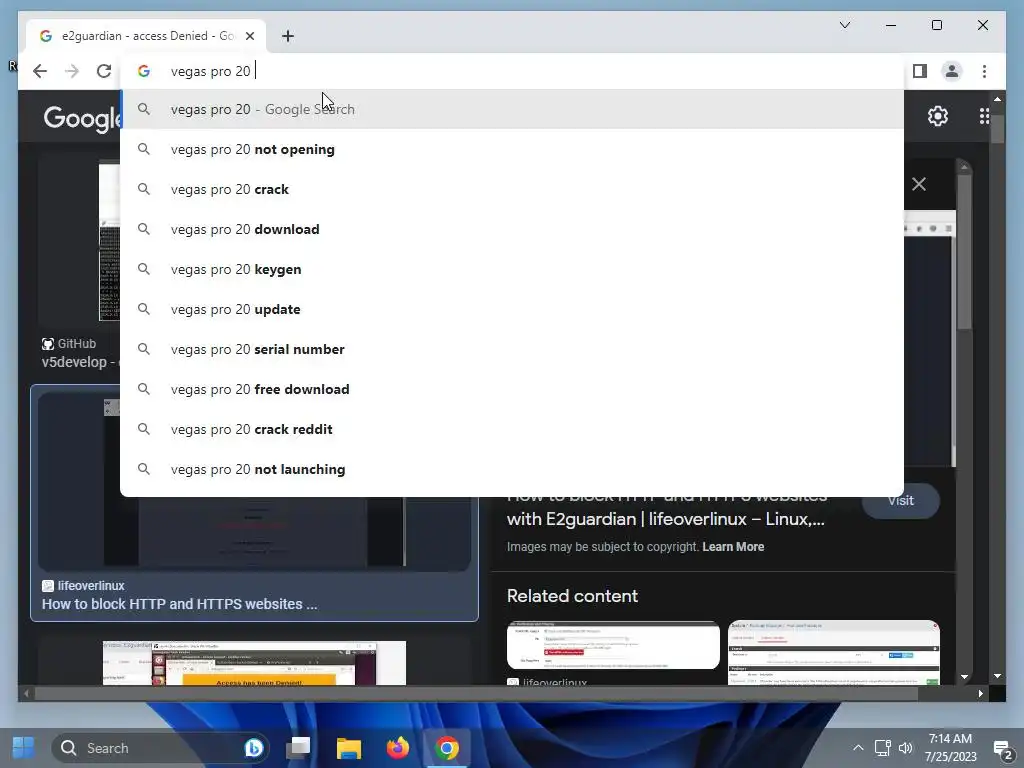This screenshot has height=768, width=1024.
Task: Click the Google logo
Action: [x=82, y=119]
